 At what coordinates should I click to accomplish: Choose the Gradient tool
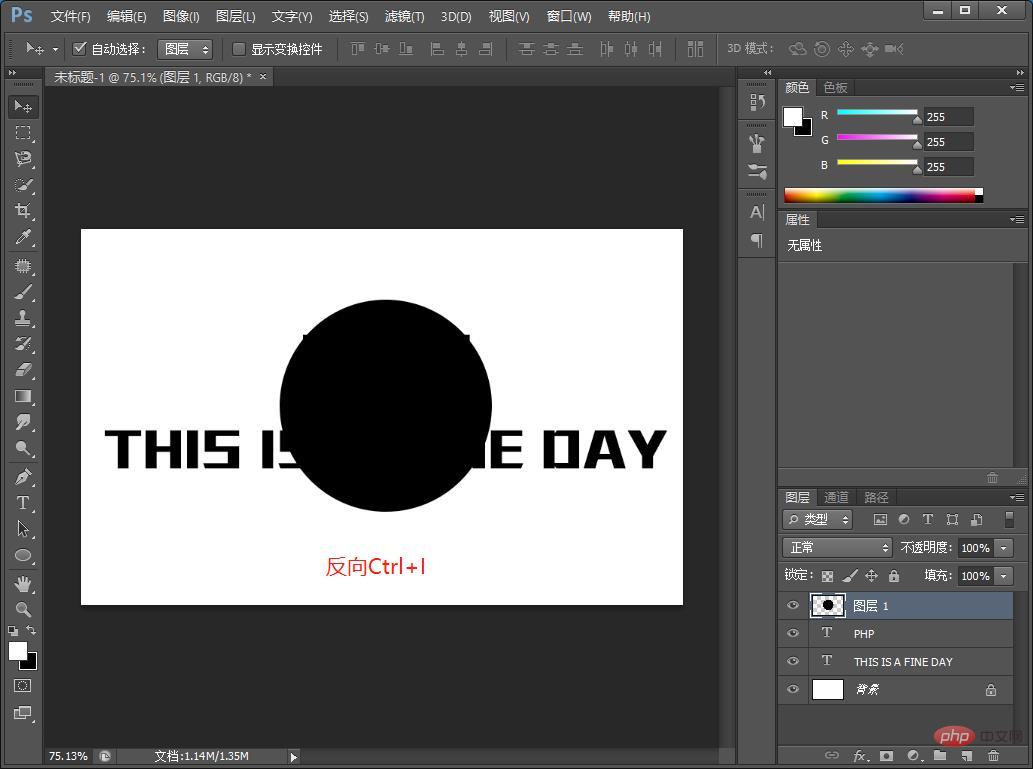pos(23,396)
